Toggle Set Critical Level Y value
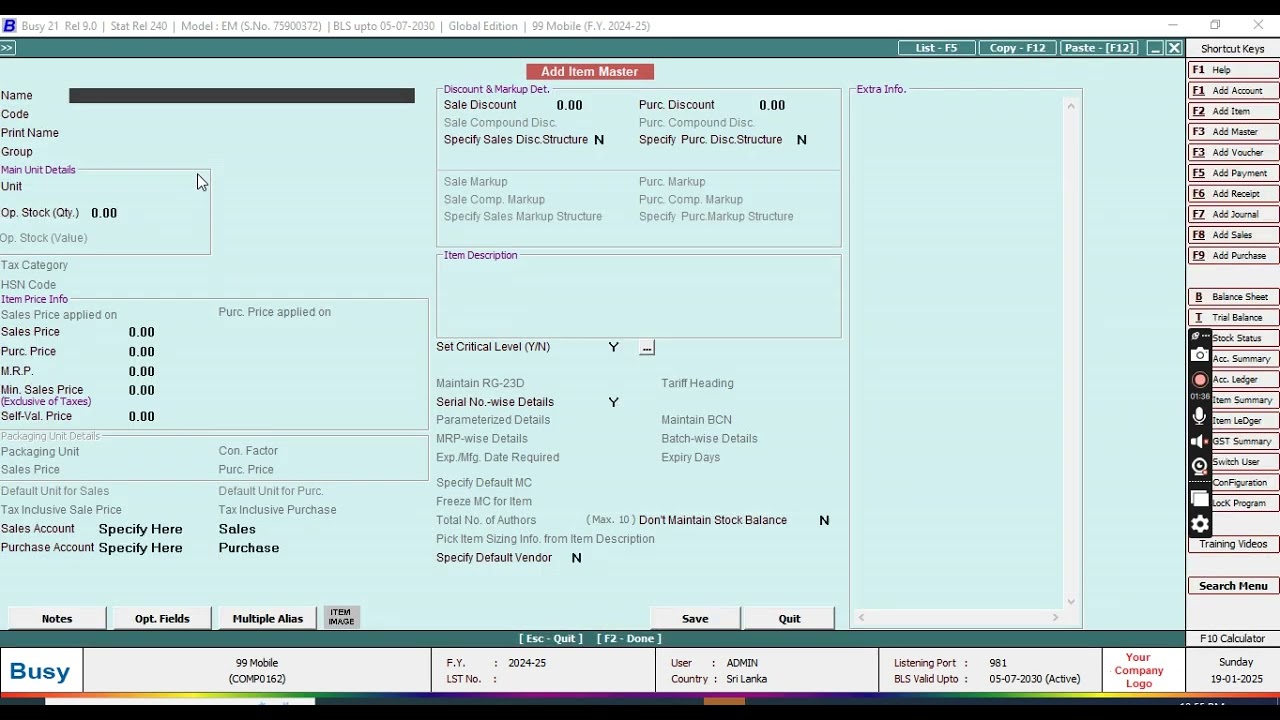Image resolution: width=1280 pixels, height=720 pixels. pyautogui.click(x=614, y=347)
